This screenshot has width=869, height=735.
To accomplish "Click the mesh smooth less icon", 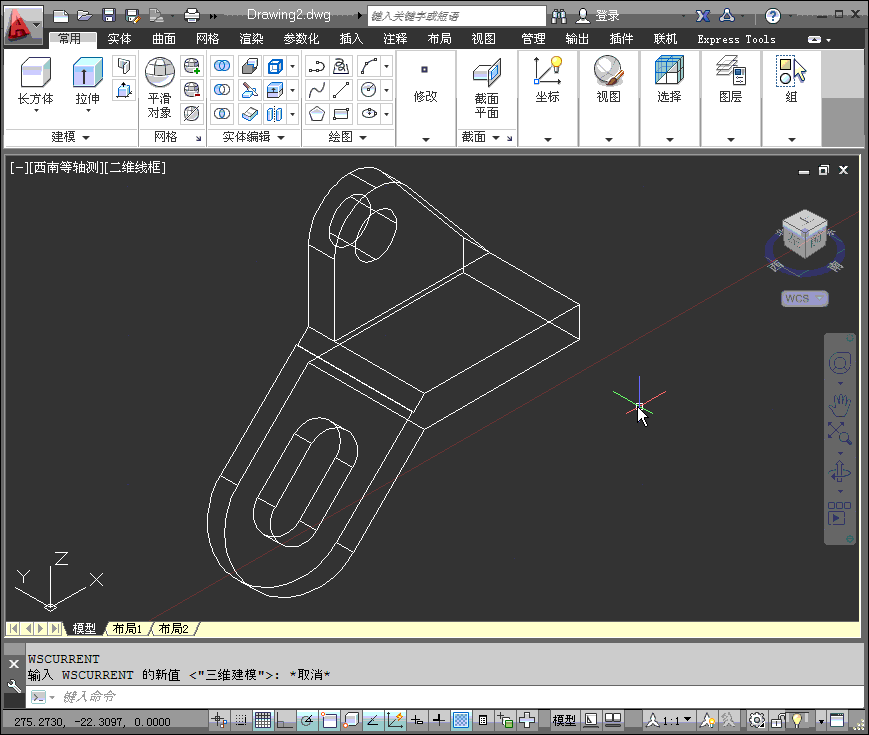I will [192, 90].
